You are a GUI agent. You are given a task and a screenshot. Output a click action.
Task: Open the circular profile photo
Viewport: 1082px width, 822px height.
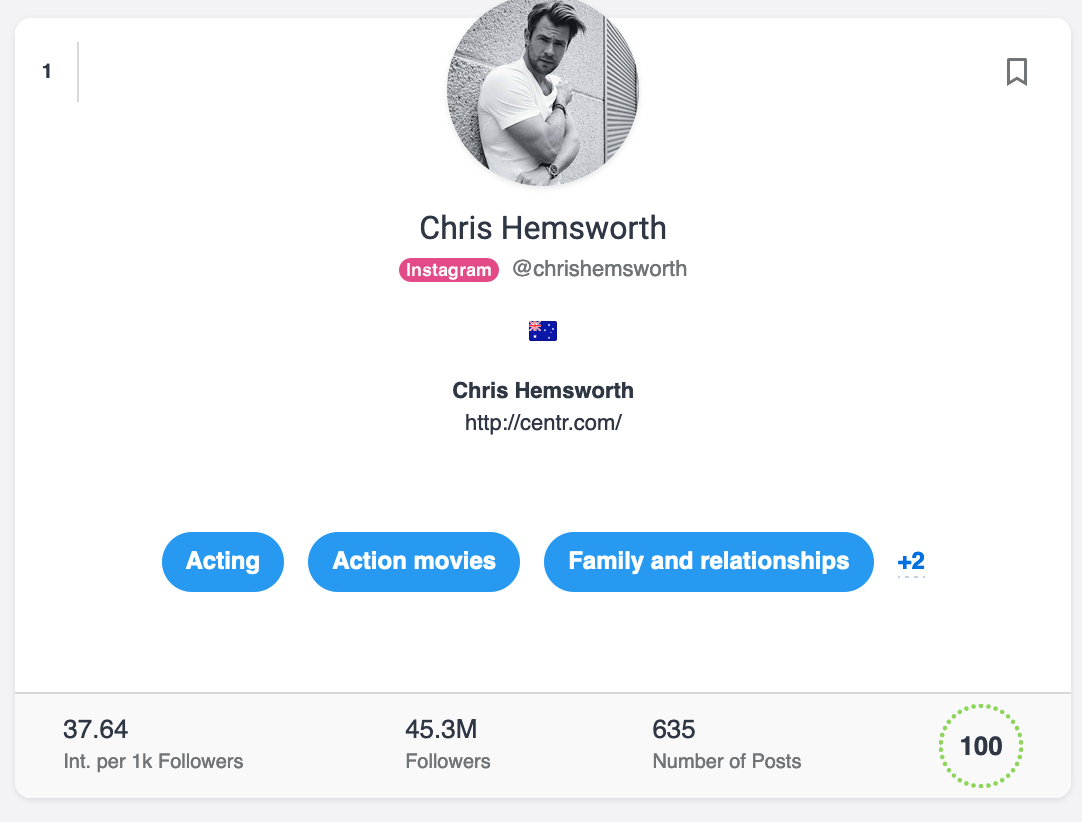(542, 92)
